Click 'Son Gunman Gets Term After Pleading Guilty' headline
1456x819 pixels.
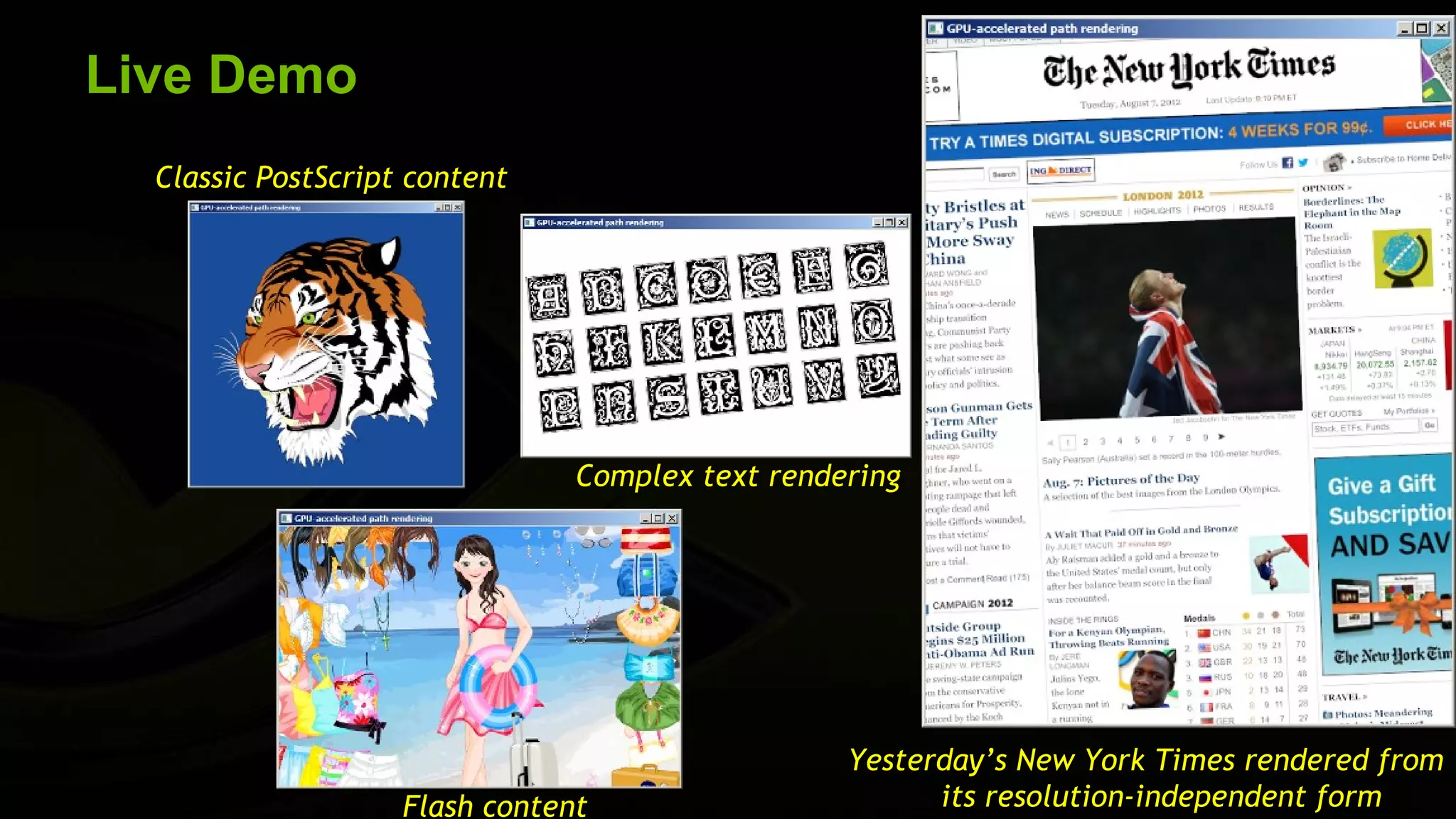tap(978, 420)
